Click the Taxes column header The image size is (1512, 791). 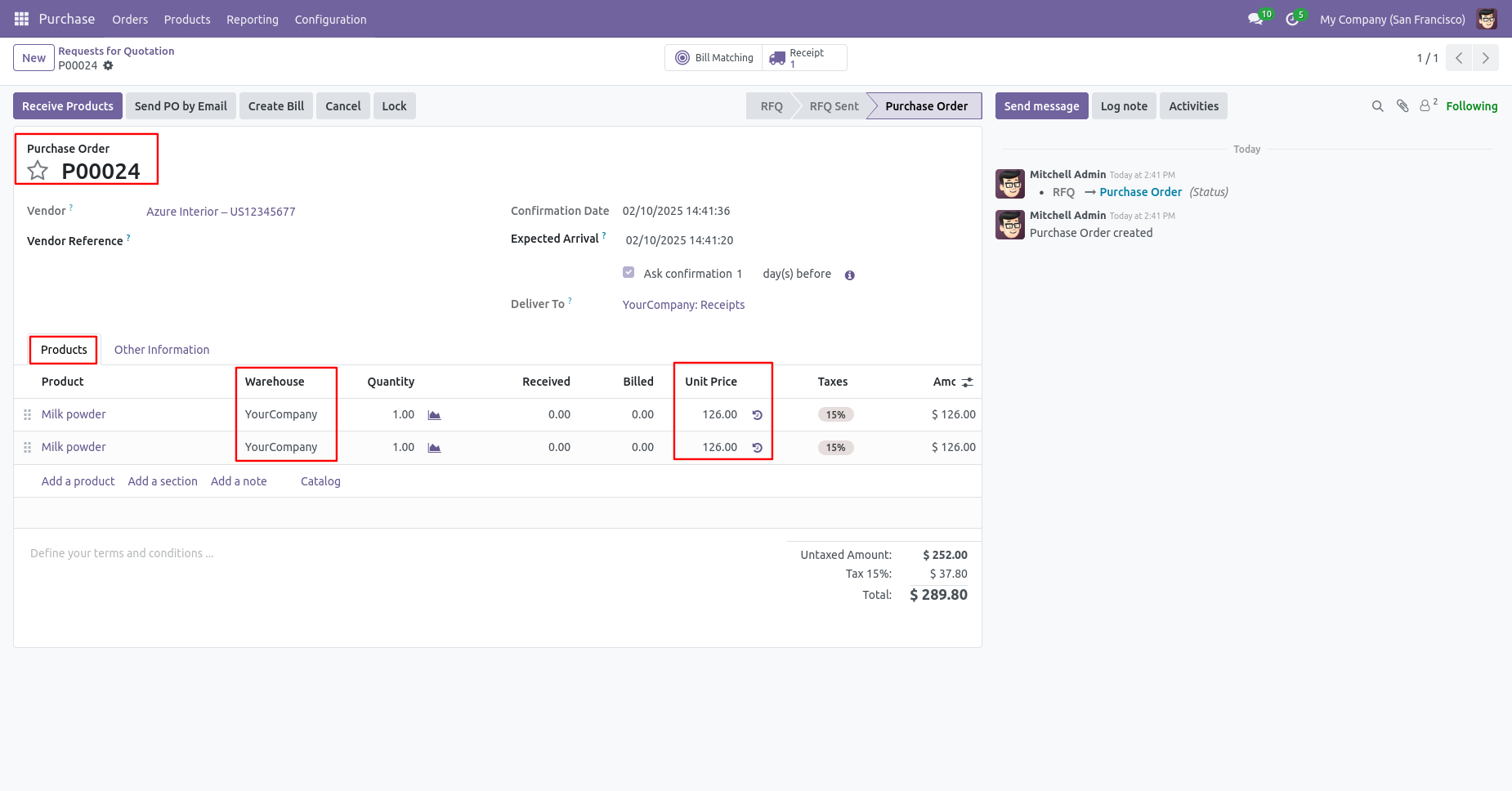point(832,382)
